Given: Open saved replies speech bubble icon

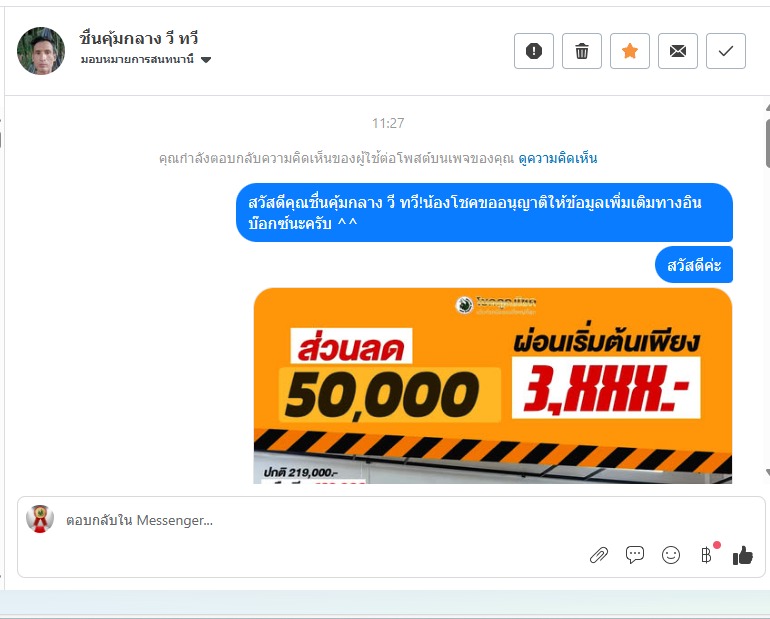Looking at the screenshot, I should [634, 555].
